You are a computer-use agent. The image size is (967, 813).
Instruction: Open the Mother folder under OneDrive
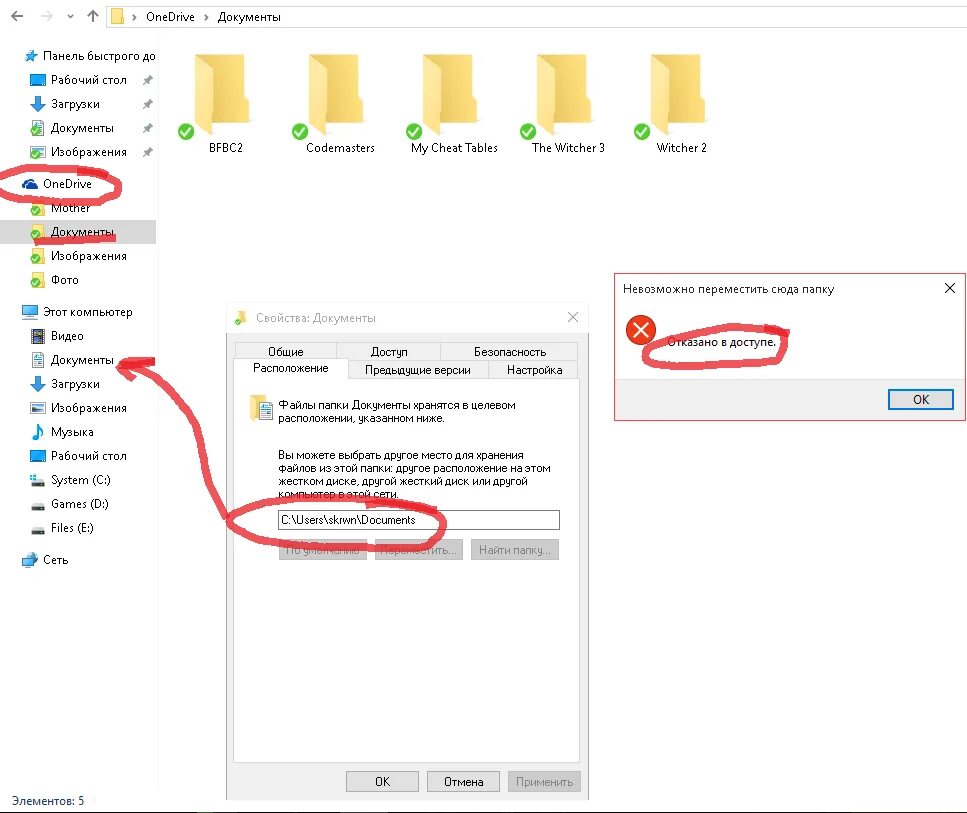(70, 208)
